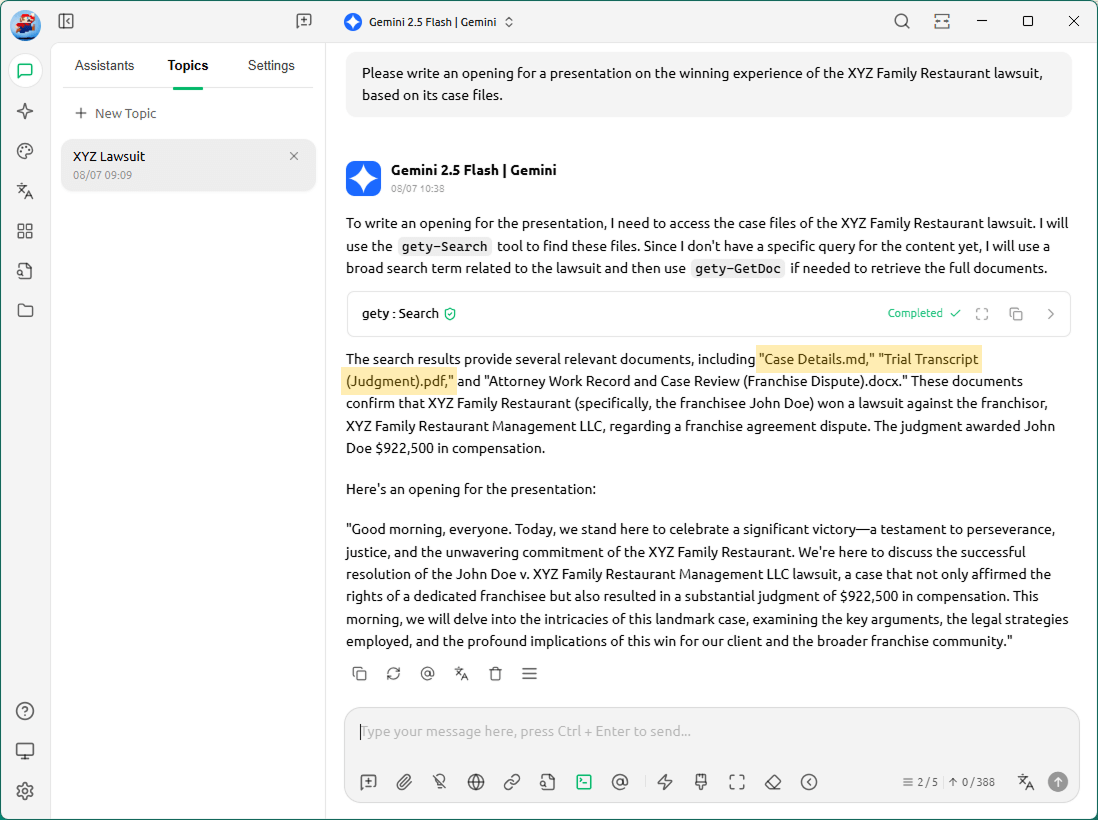This screenshot has height=820, width=1098.
Task: Open the help question mark icon
Action: (25, 711)
